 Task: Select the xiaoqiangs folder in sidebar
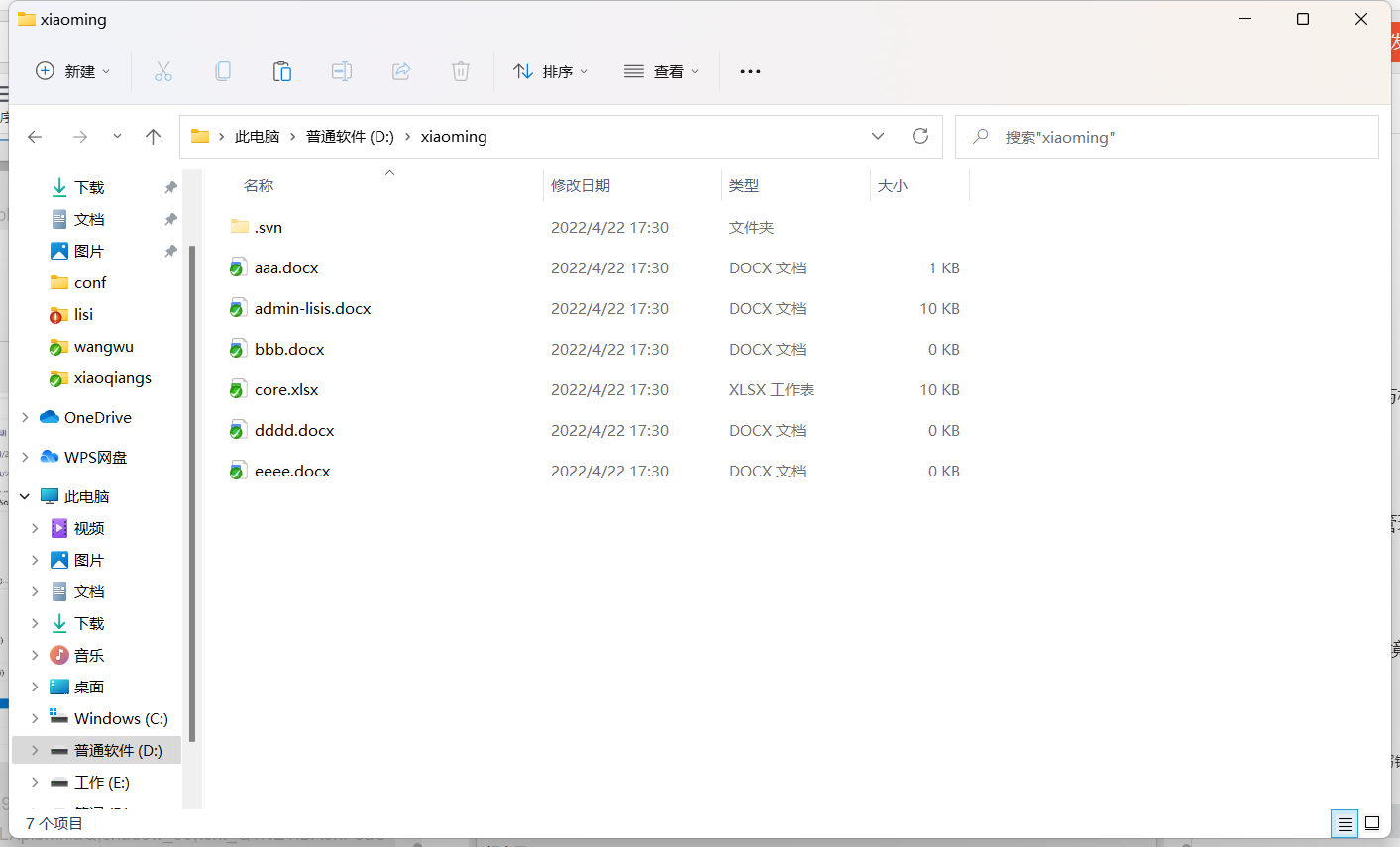(x=100, y=377)
